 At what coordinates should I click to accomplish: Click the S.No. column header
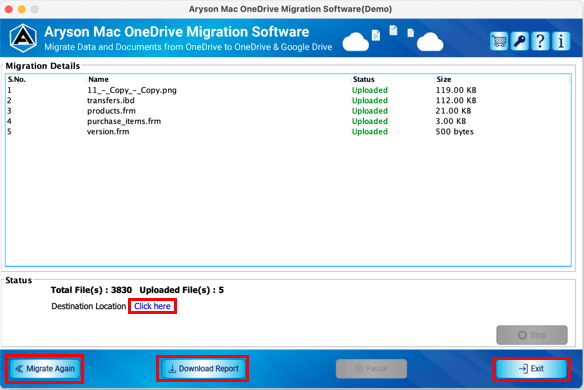coord(17,79)
